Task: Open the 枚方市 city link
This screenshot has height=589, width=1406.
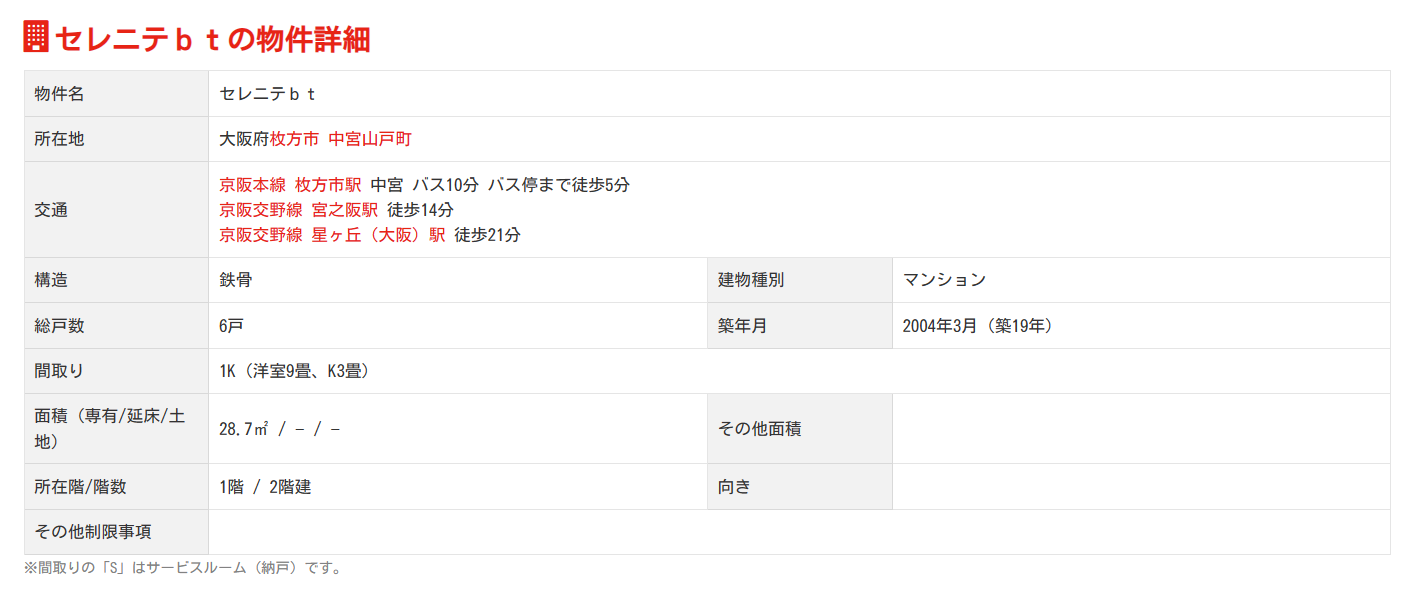Action: pyautogui.click(x=294, y=139)
